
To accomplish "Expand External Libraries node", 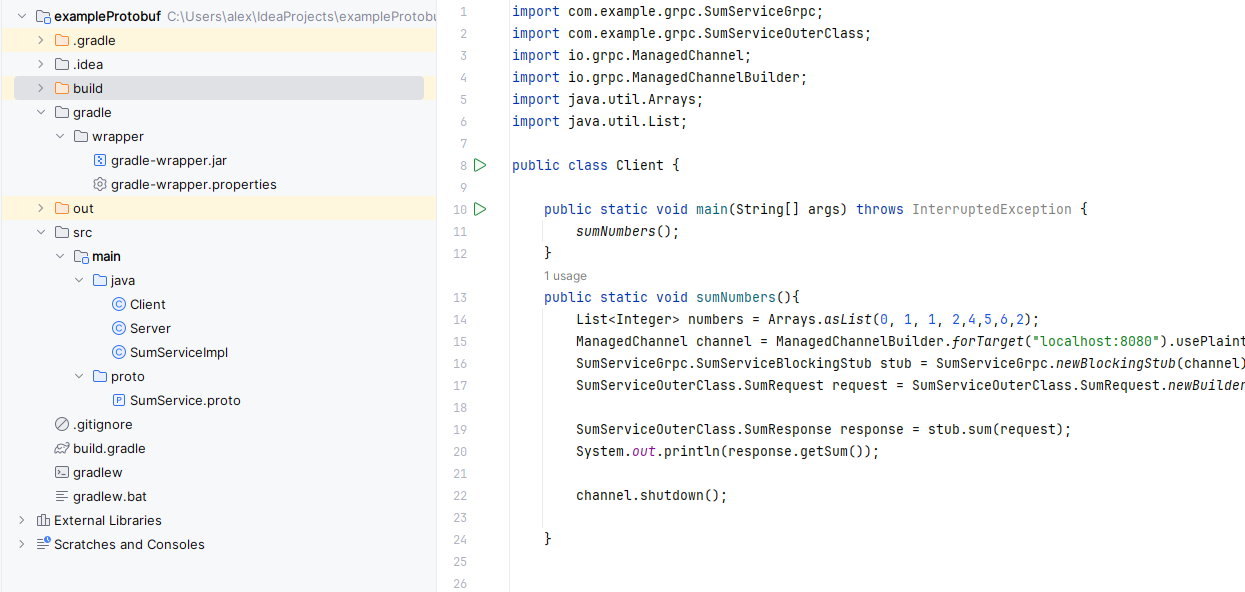I will tap(22, 521).
